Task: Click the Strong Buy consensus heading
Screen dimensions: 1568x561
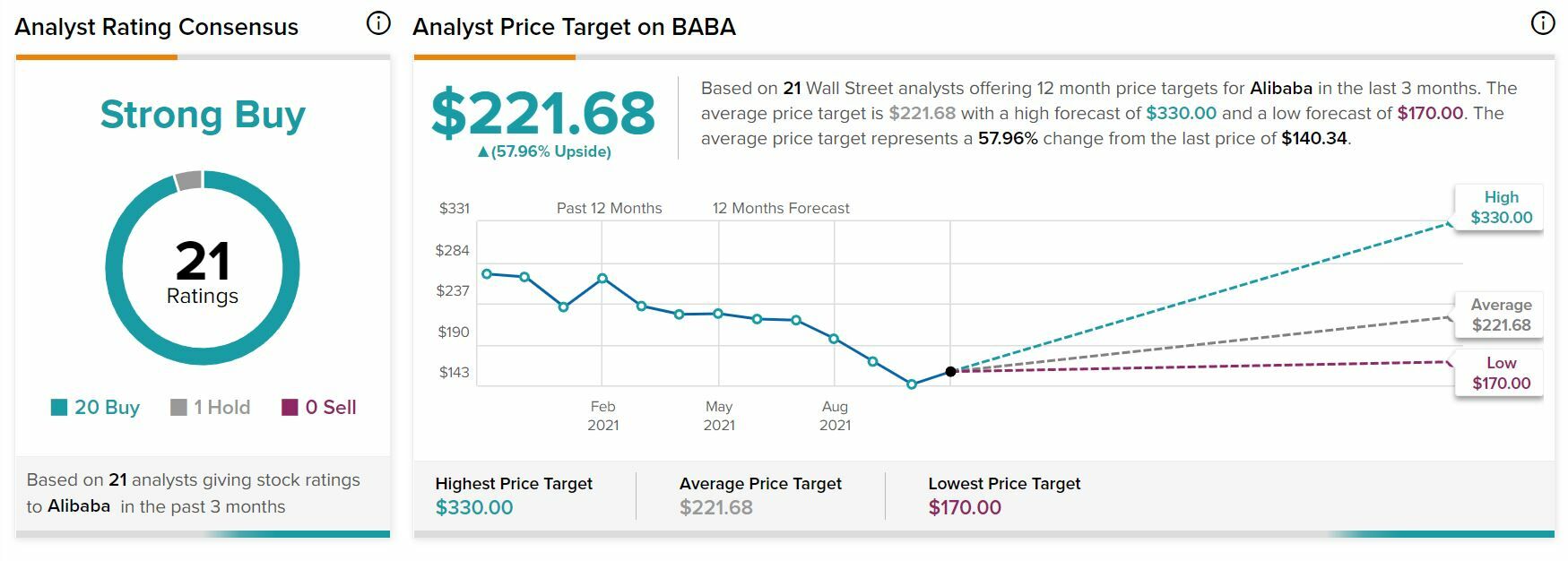Action: (x=203, y=115)
